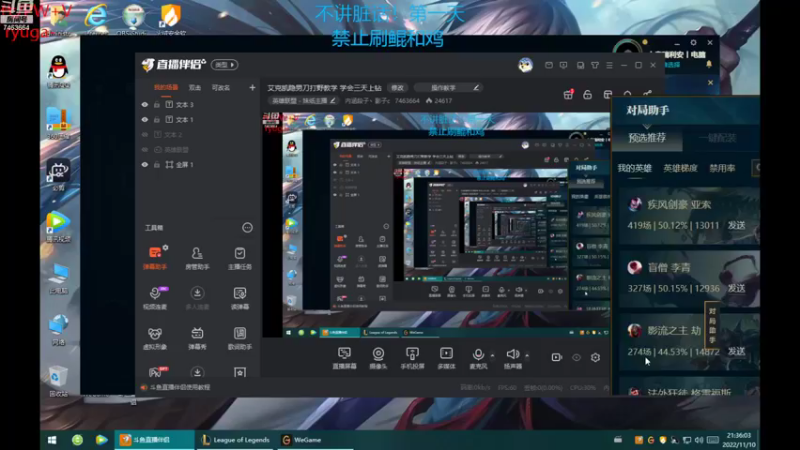Toggle visibility of 文本 1 layer
Screen dimensions: 800x450
point(145,119)
